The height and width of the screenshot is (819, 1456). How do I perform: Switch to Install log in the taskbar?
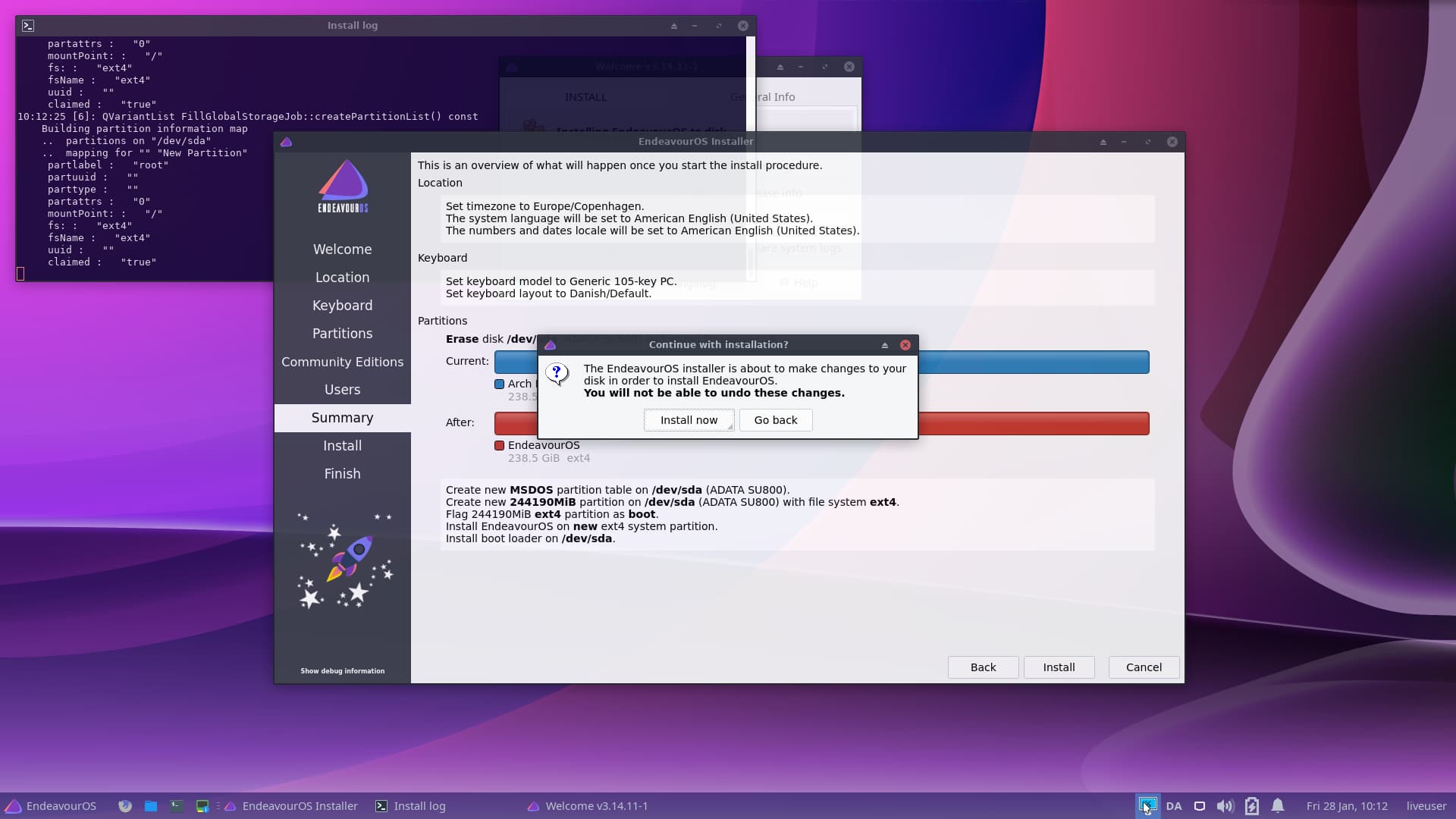pos(411,806)
